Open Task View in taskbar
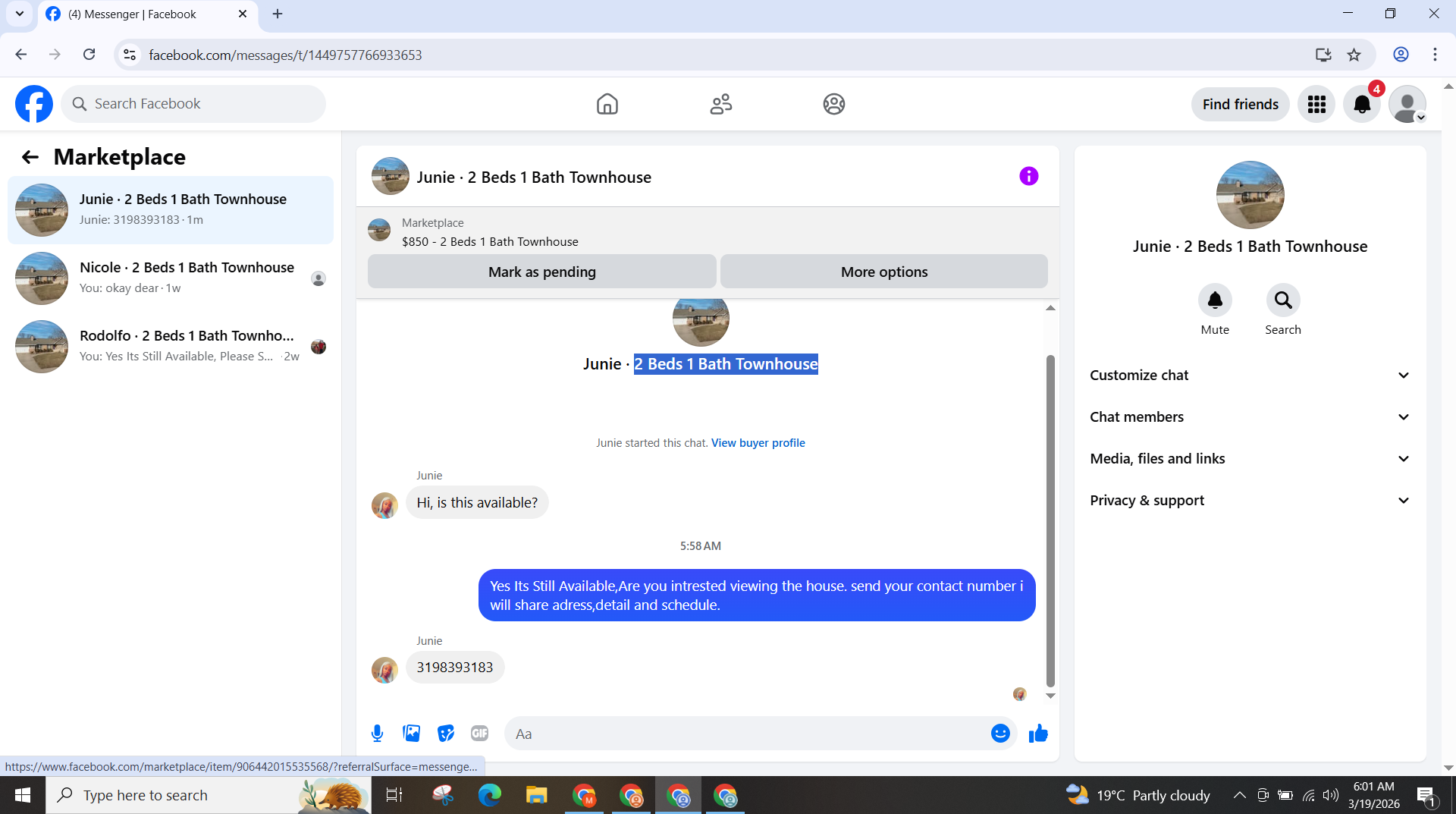This screenshot has height=814, width=1456. [394, 795]
